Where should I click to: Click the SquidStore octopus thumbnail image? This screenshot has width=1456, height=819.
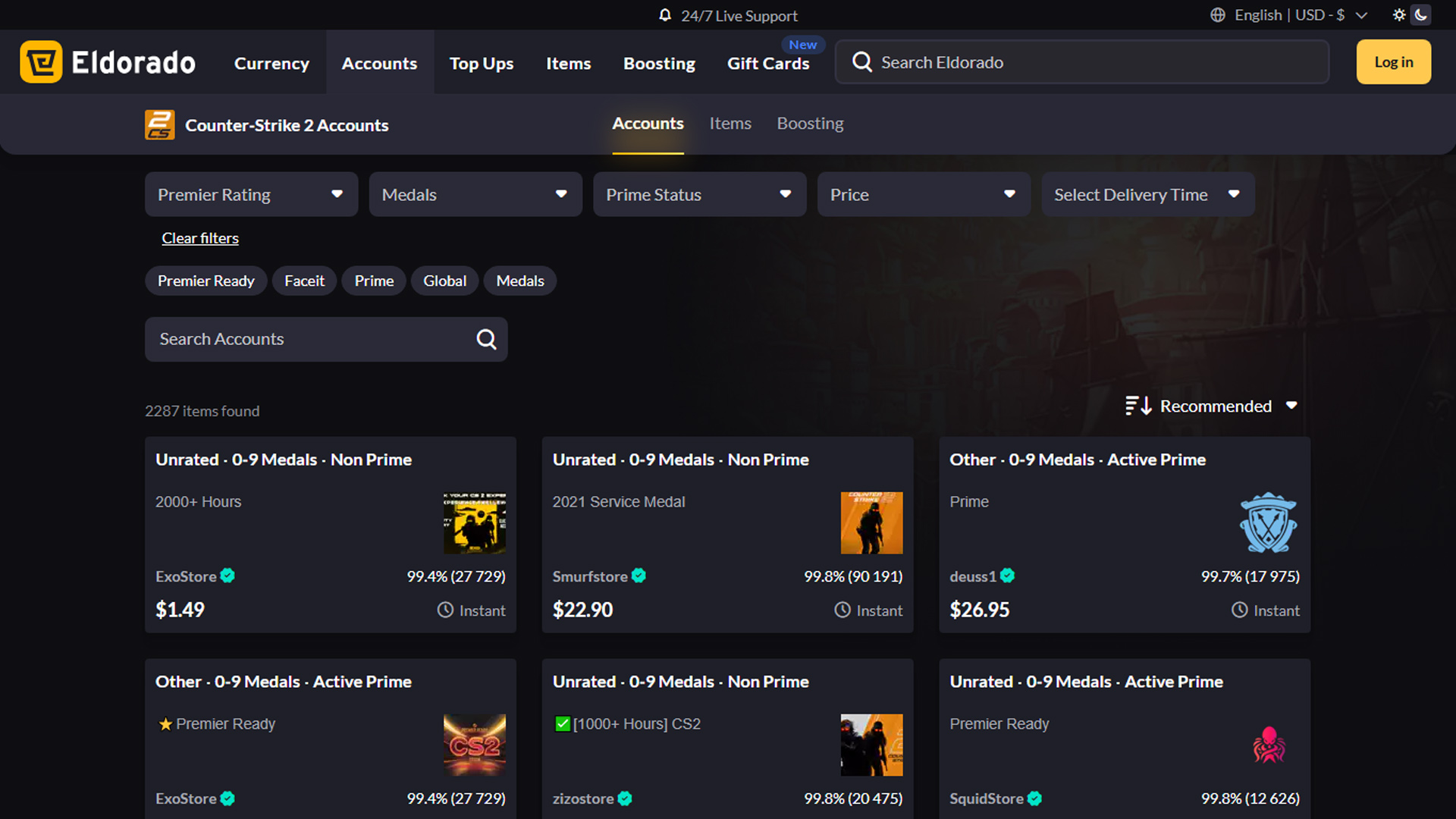(x=1269, y=745)
